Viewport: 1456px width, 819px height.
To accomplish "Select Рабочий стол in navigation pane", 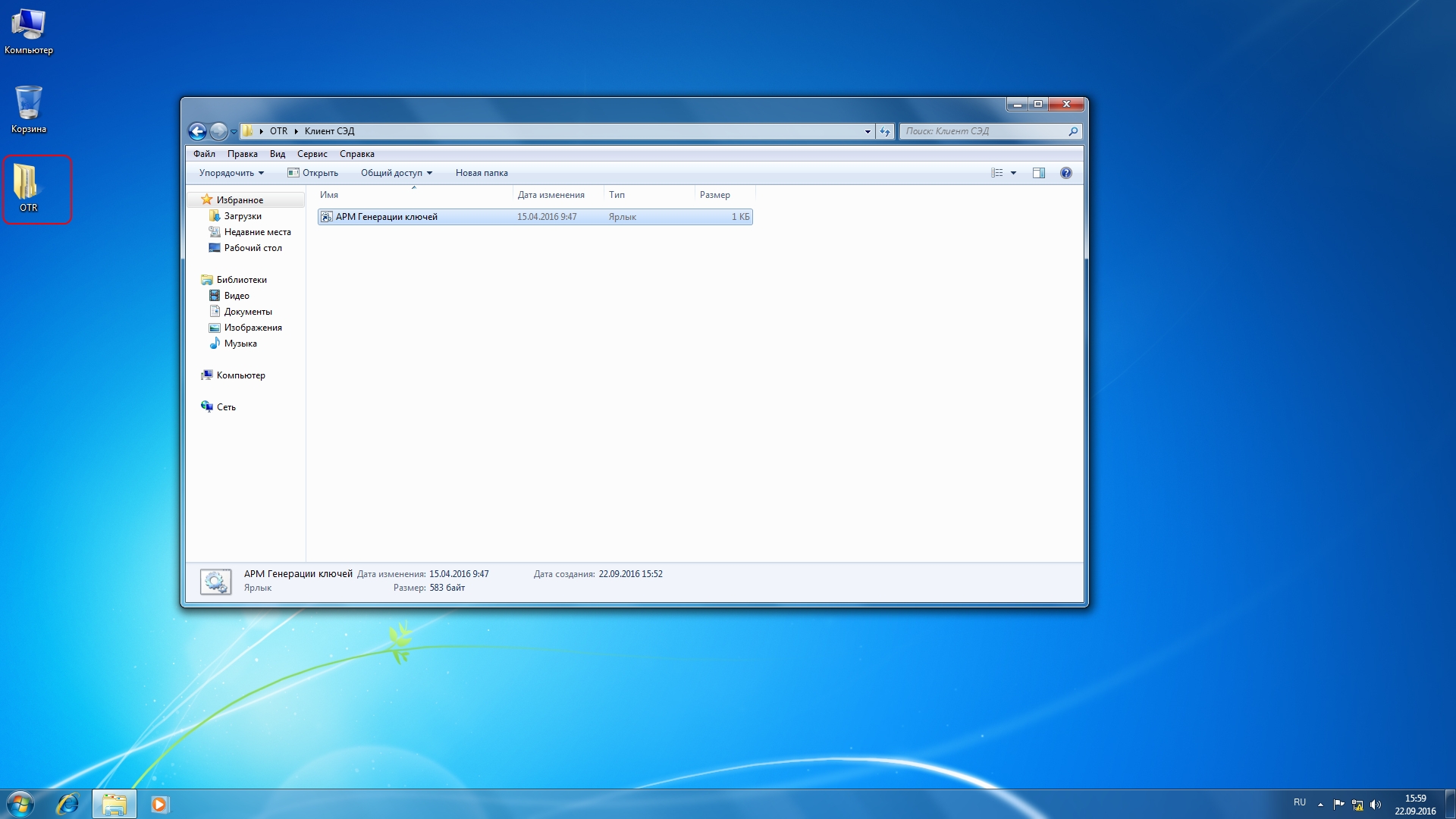I will (x=253, y=248).
